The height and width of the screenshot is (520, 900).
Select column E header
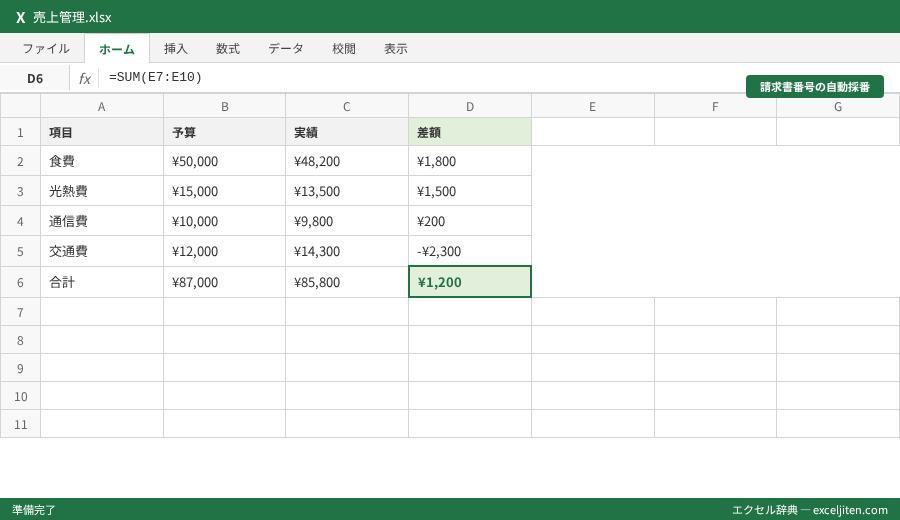point(592,107)
